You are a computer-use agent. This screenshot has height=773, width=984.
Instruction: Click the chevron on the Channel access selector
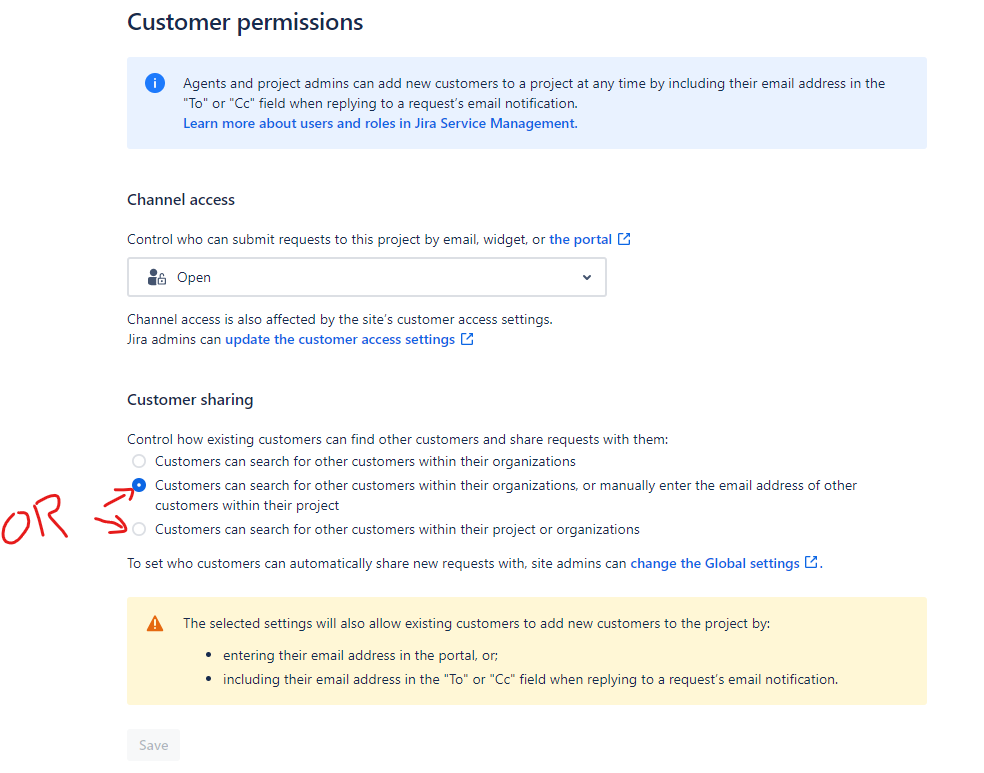pyautogui.click(x=587, y=277)
